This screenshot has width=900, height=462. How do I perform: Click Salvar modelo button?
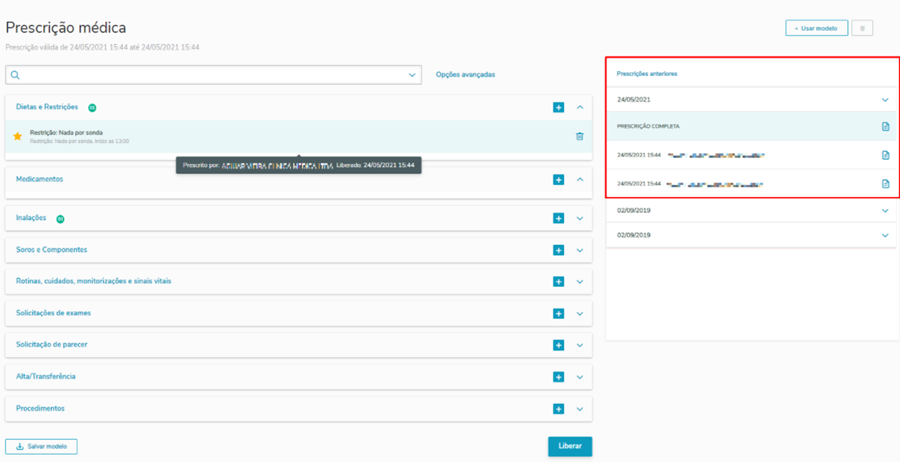pos(41,447)
